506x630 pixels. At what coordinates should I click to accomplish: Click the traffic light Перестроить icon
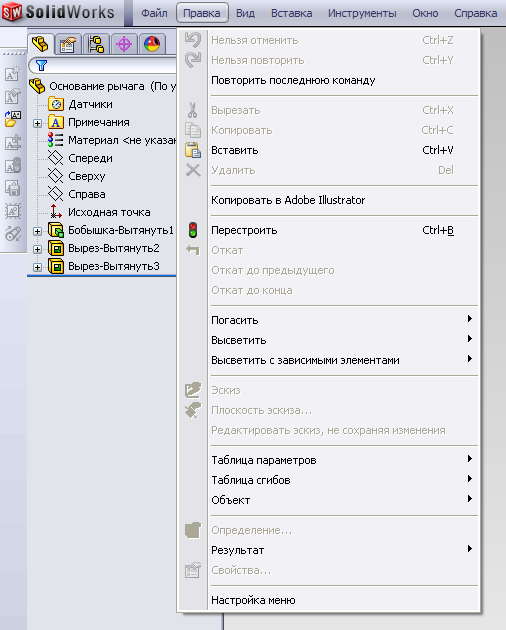pos(193,230)
